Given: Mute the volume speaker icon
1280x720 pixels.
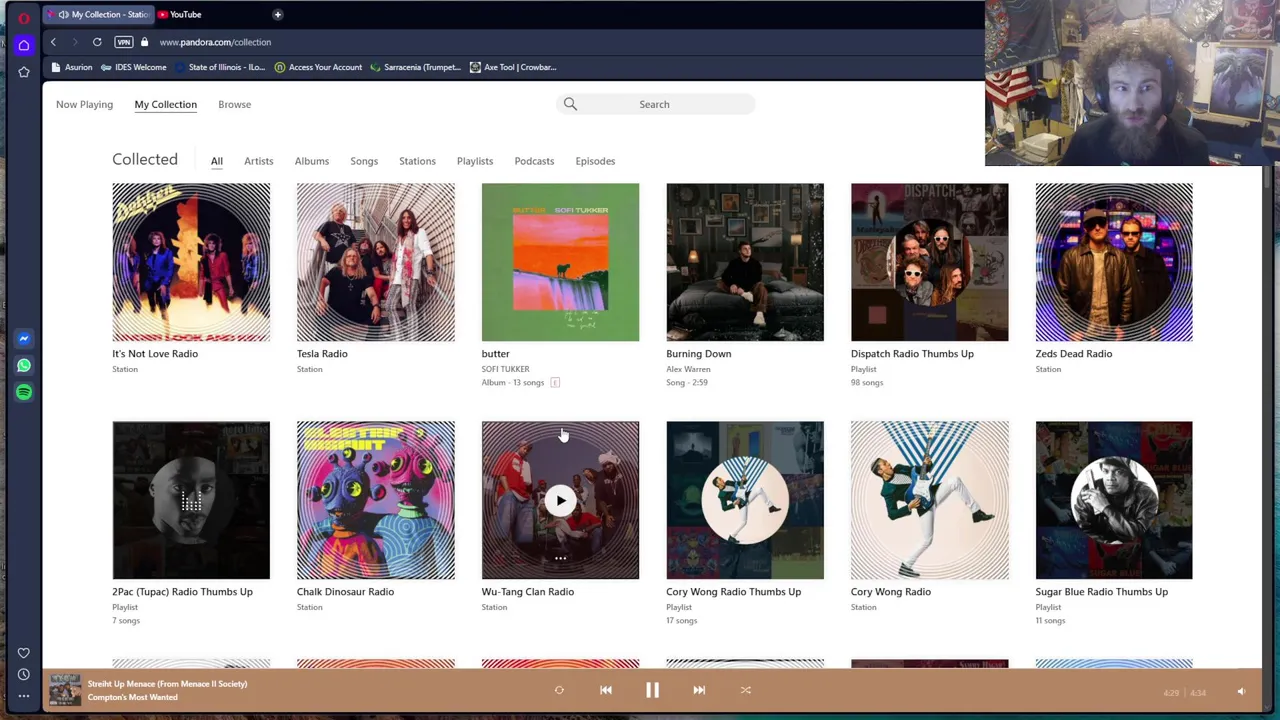Looking at the screenshot, I should pyautogui.click(x=1241, y=691).
